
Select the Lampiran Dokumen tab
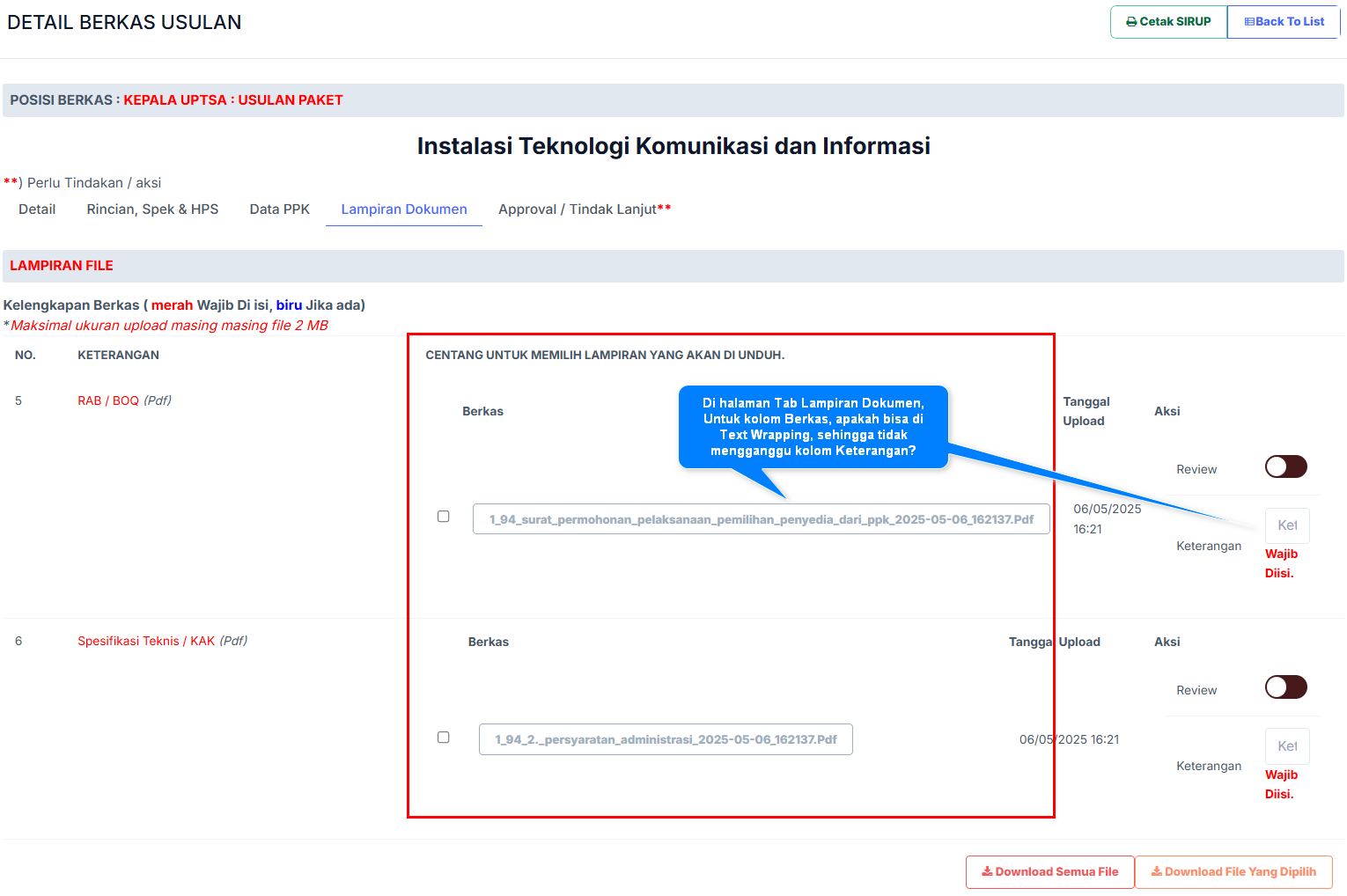[404, 209]
